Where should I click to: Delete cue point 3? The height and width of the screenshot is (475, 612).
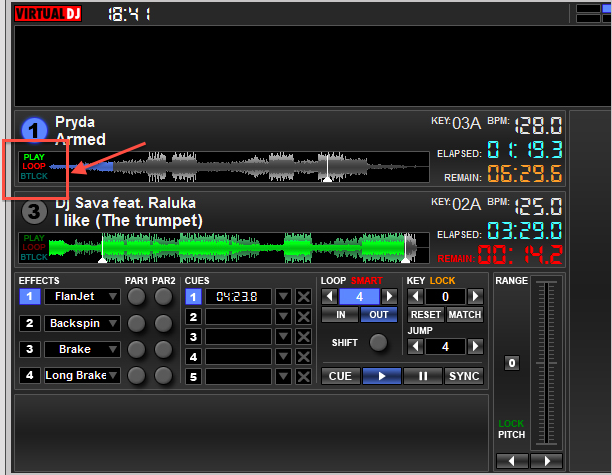303,336
